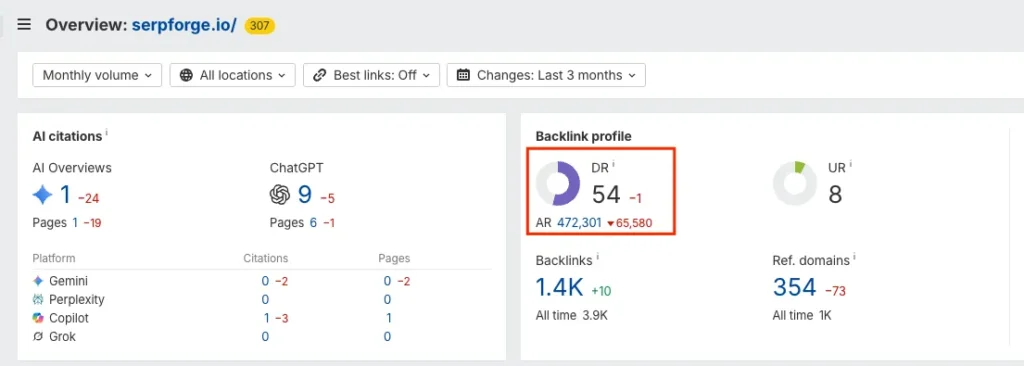Click Grok citations value 0
Screen dimensions: 1024x366
click(265, 337)
